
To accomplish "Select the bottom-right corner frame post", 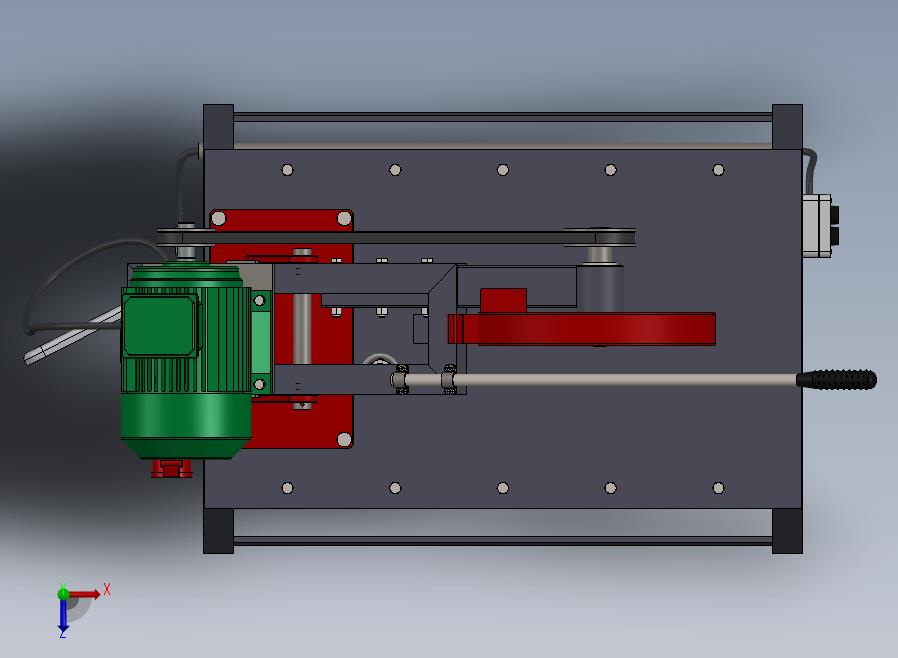I will (x=787, y=531).
